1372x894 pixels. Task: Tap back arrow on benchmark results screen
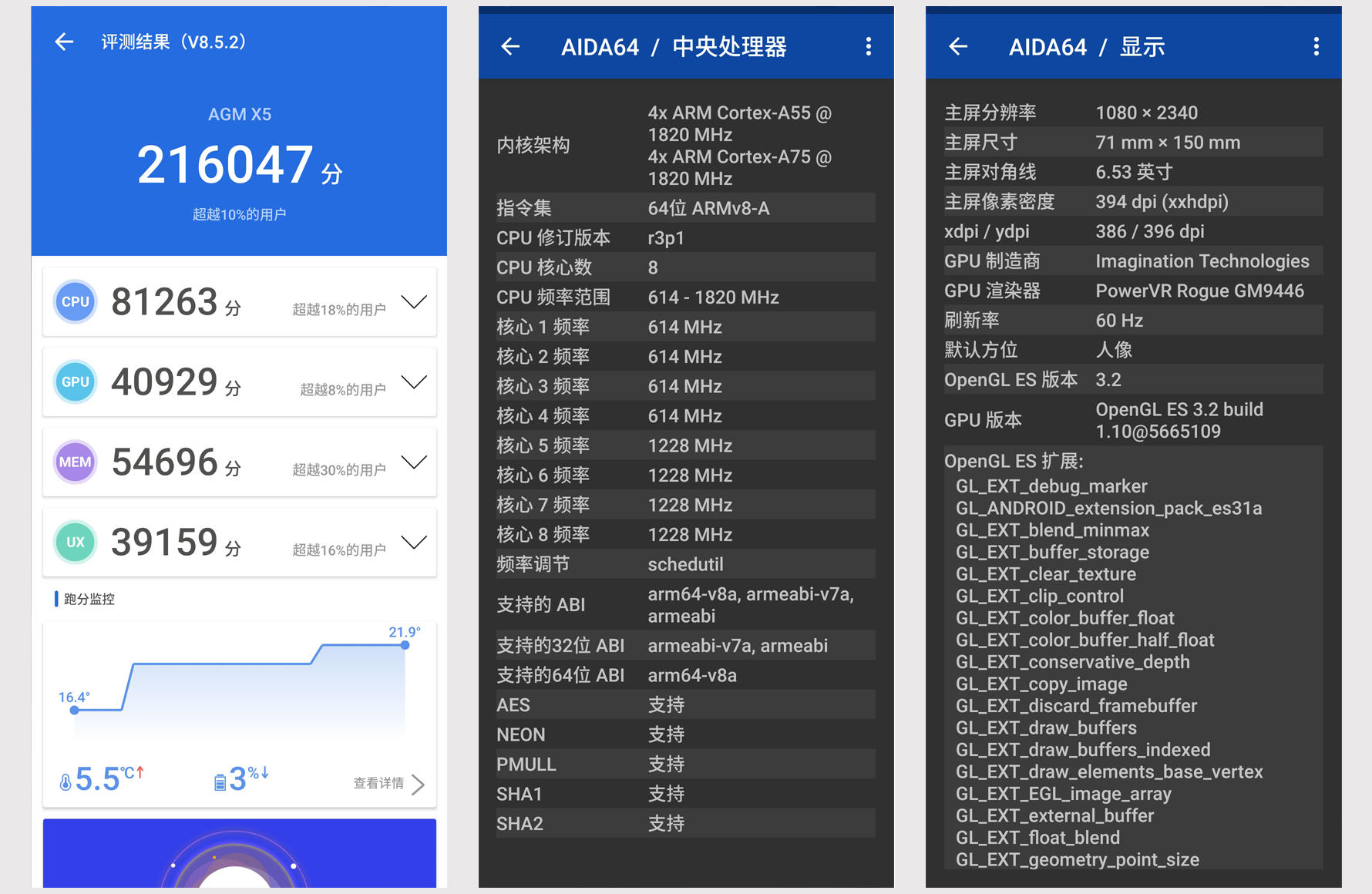64,42
